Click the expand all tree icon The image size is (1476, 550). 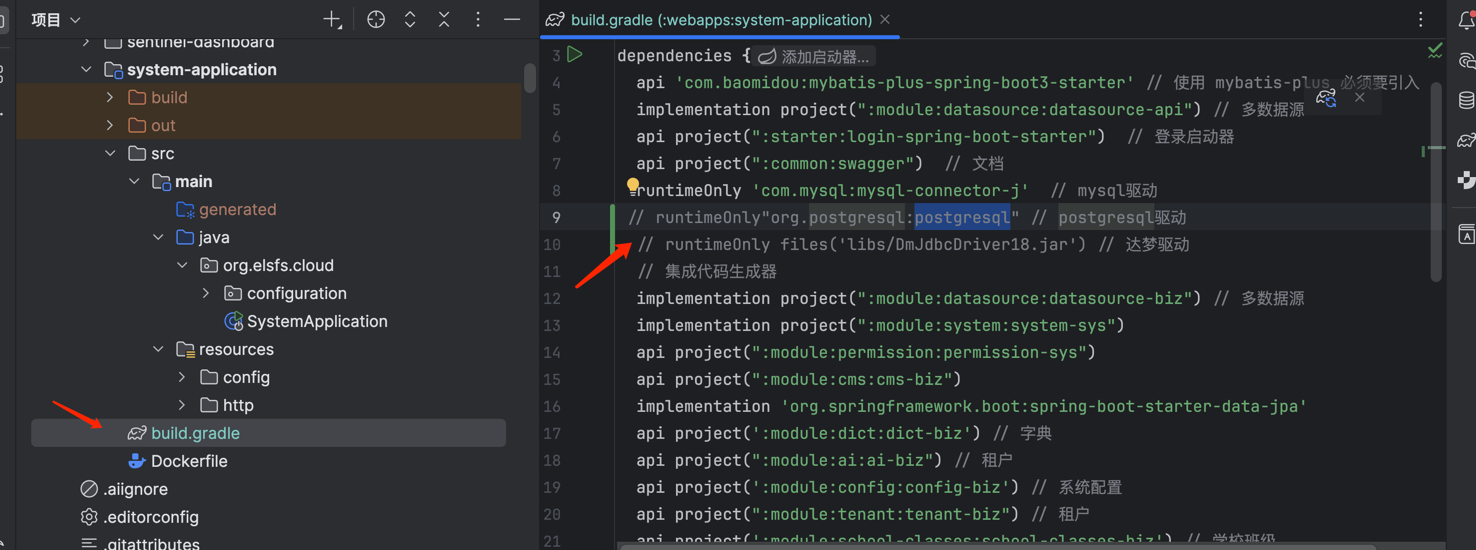coord(410,20)
